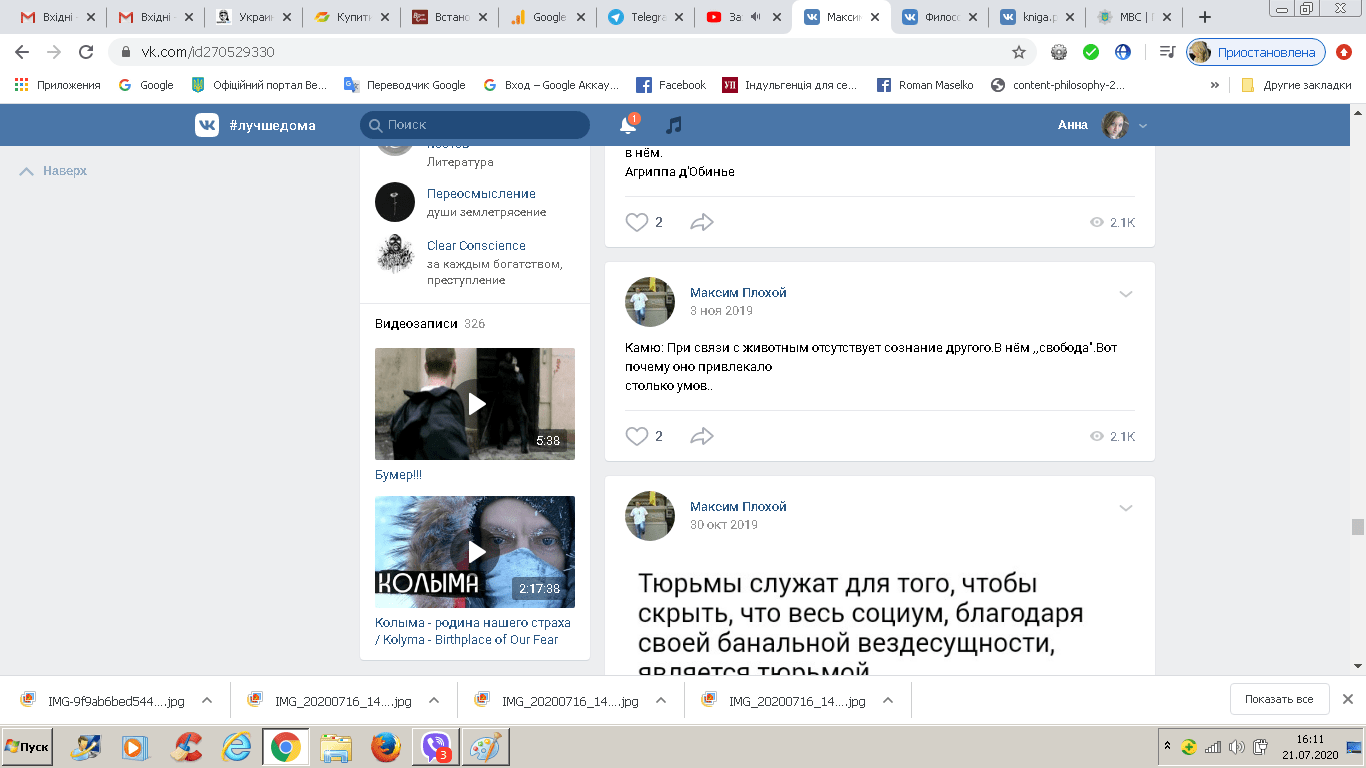
Task: Show more bookmarks chevron
Action: (1215, 85)
